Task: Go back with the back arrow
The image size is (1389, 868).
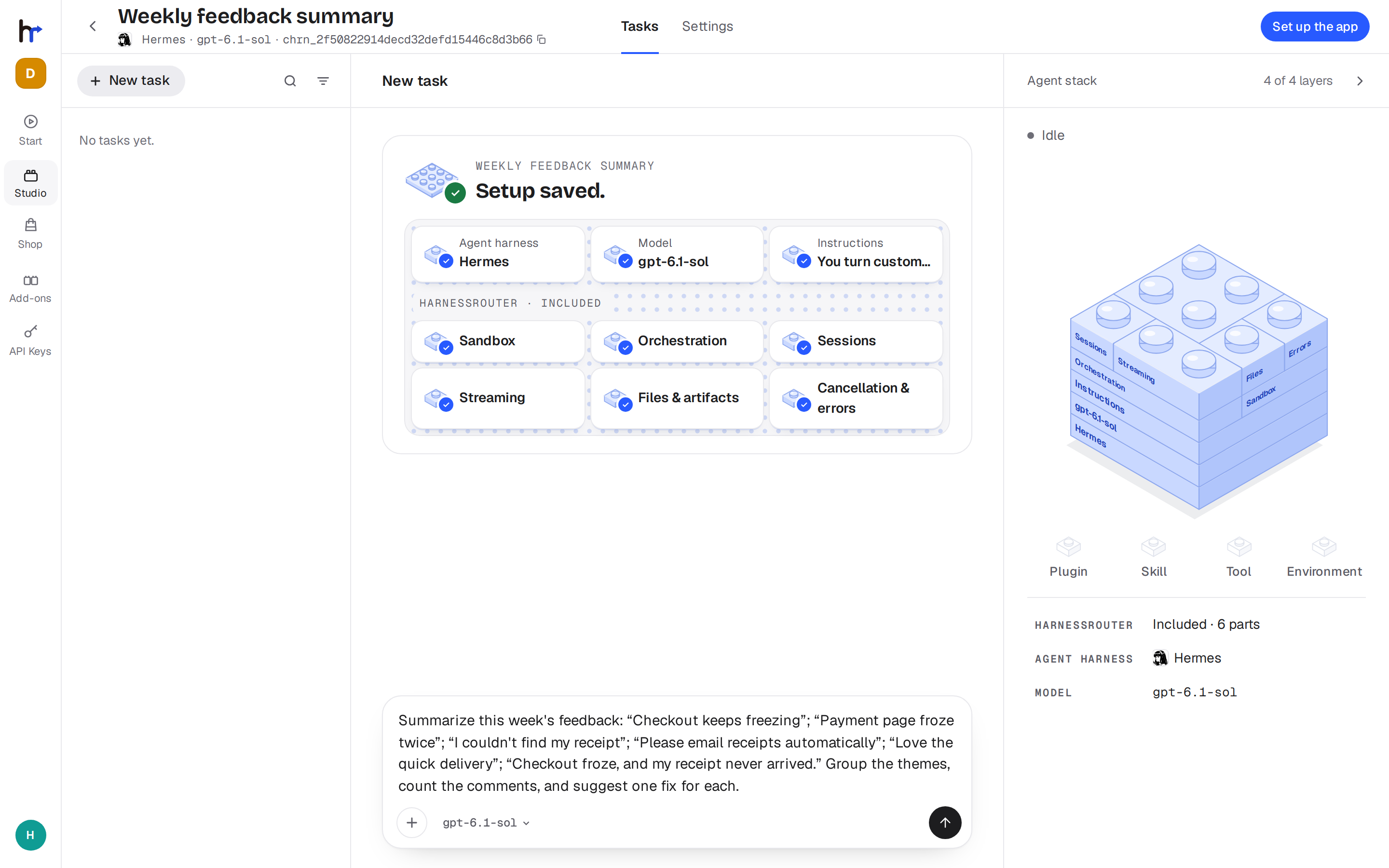Action: (x=93, y=27)
